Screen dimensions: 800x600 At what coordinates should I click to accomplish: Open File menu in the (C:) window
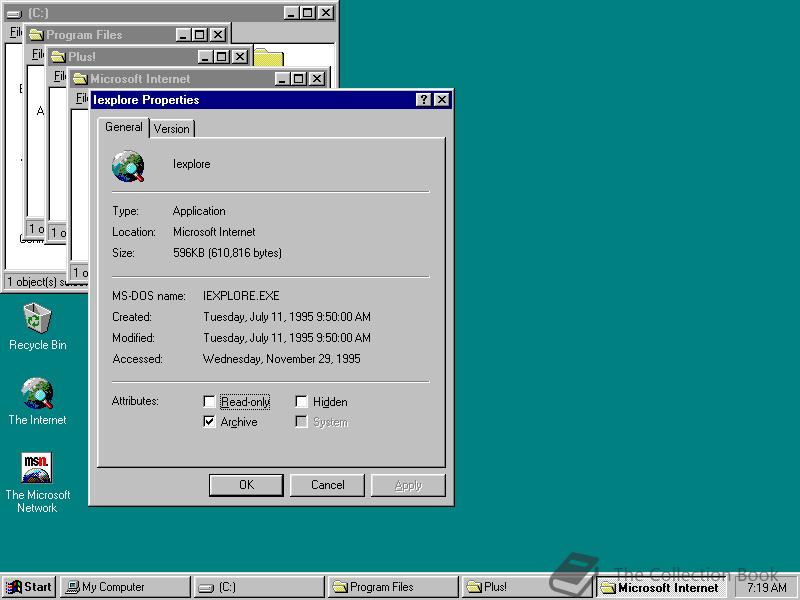point(16,32)
